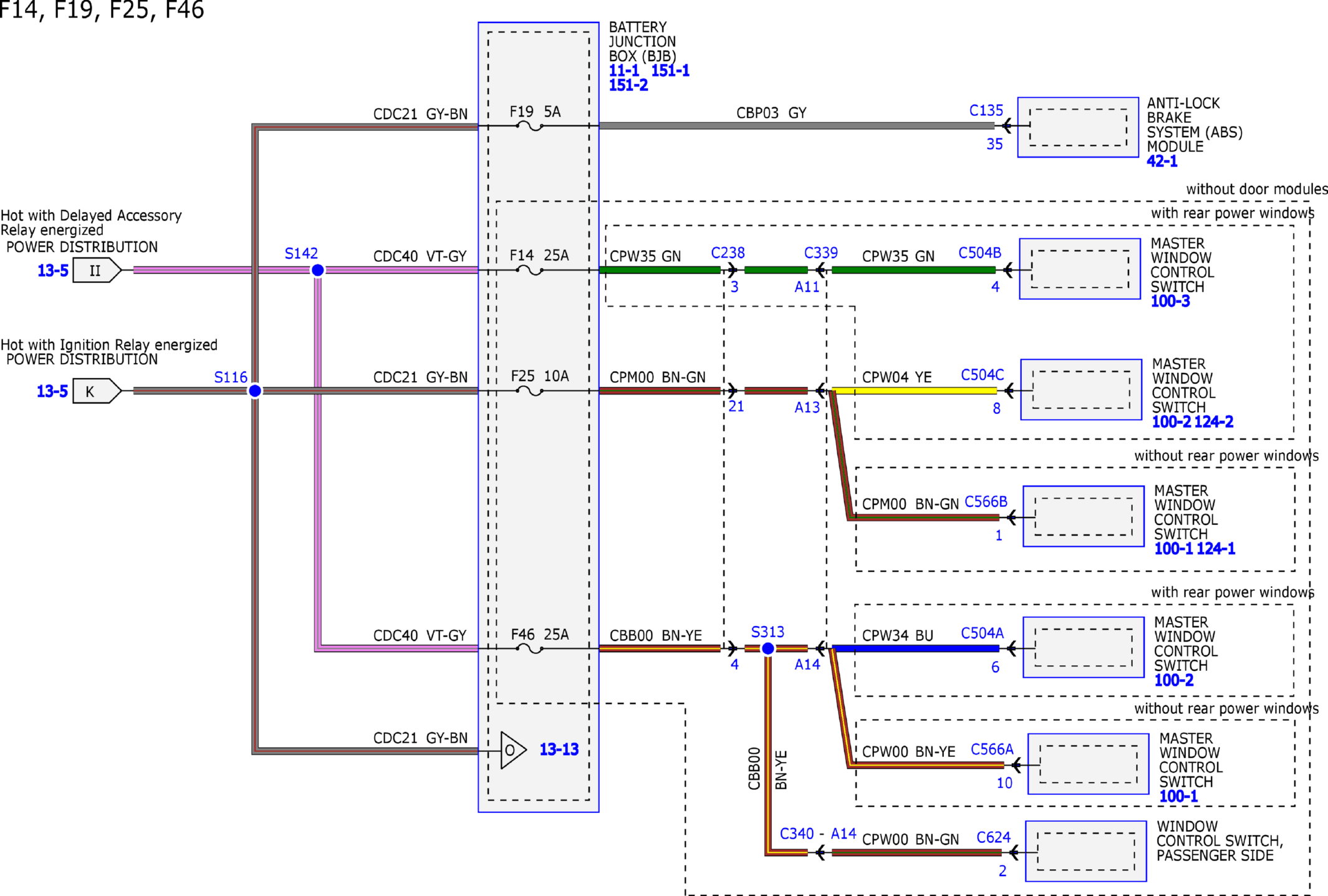Click the S313 splice node dot
1328x896 pixels.
768,648
